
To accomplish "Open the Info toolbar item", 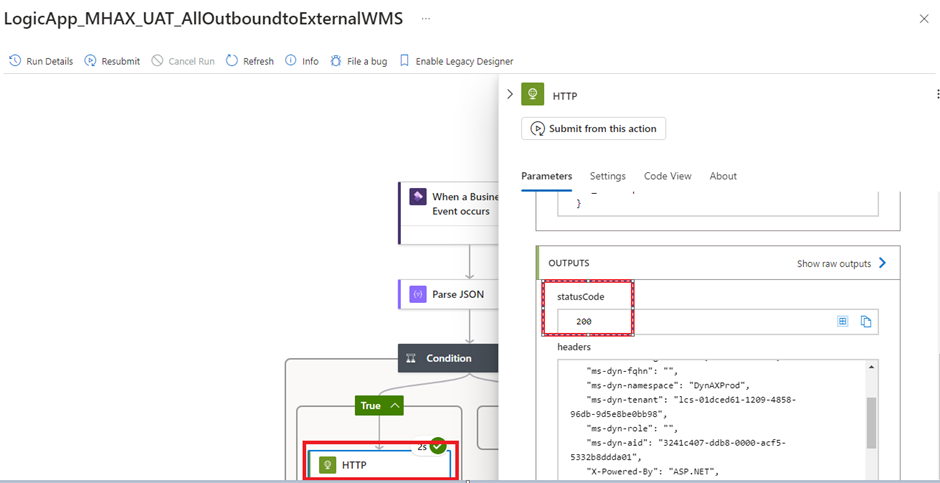I will [x=302, y=61].
